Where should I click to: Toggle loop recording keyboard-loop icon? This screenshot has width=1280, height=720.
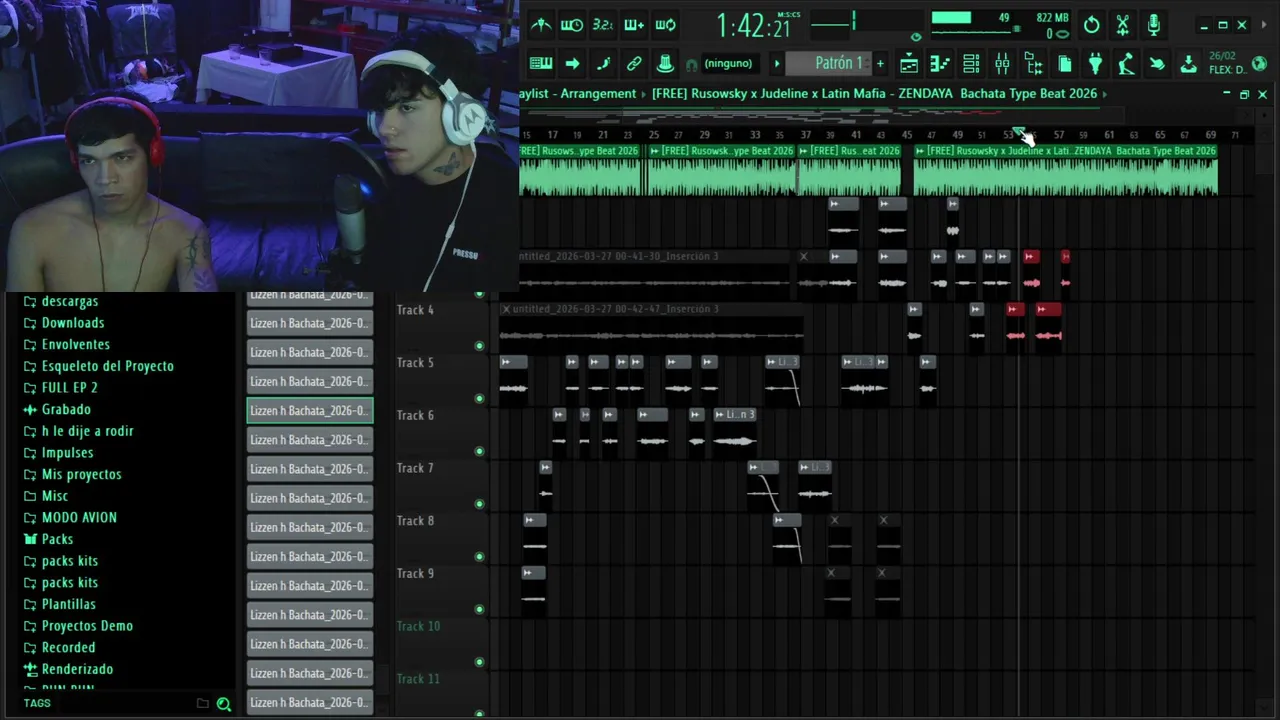pyautogui.click(x=665, y=25)
